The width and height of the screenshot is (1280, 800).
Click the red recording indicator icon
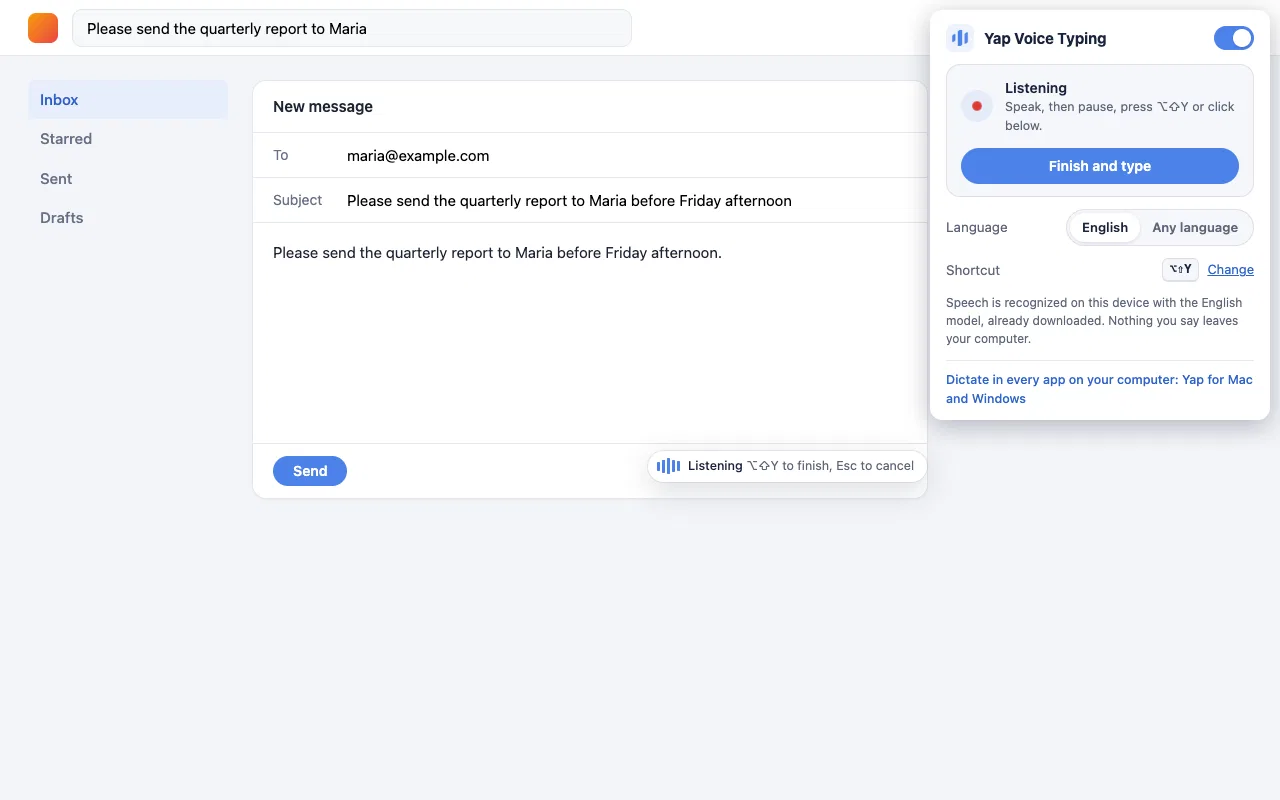coord(977,106)
